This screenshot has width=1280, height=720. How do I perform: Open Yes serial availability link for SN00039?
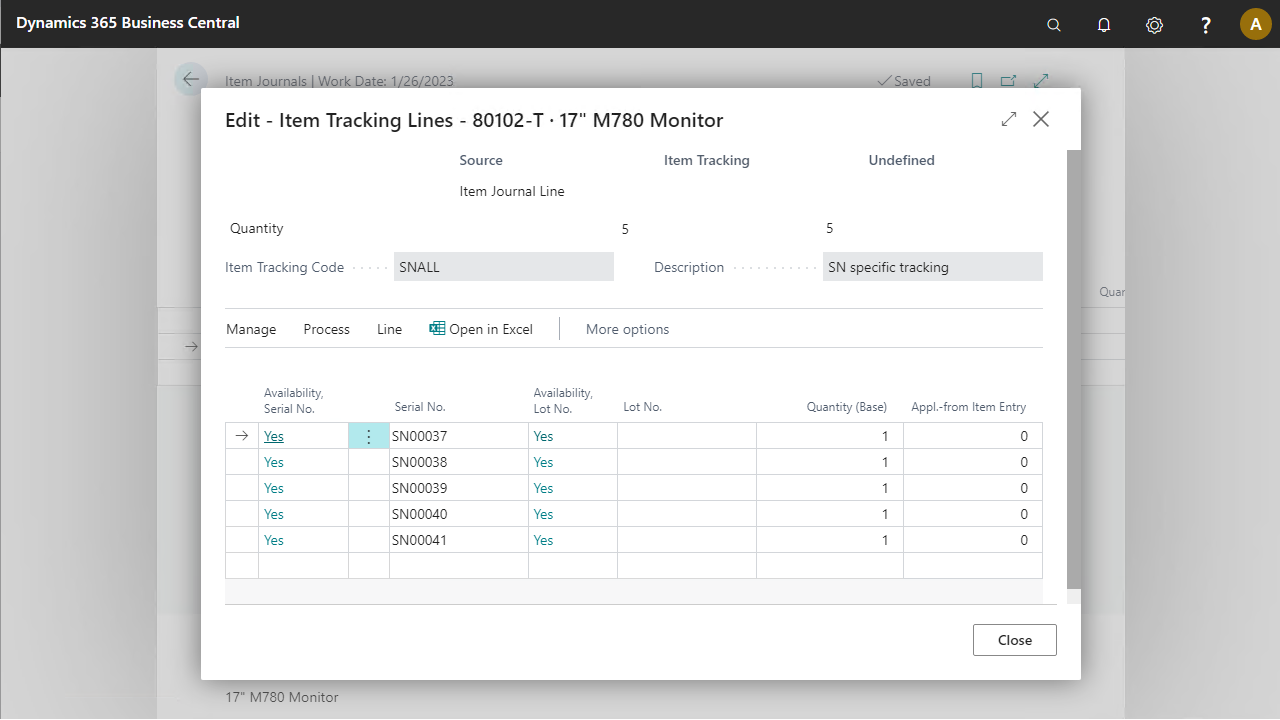pos(274,488)
